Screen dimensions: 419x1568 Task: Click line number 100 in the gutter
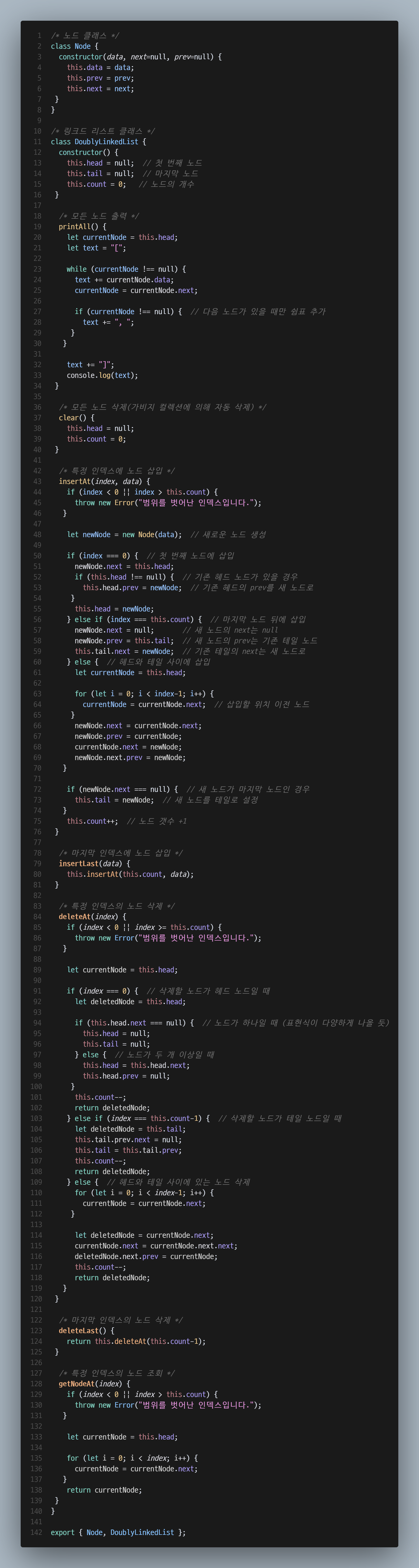pyautogui.click(x=37, y=1087)
